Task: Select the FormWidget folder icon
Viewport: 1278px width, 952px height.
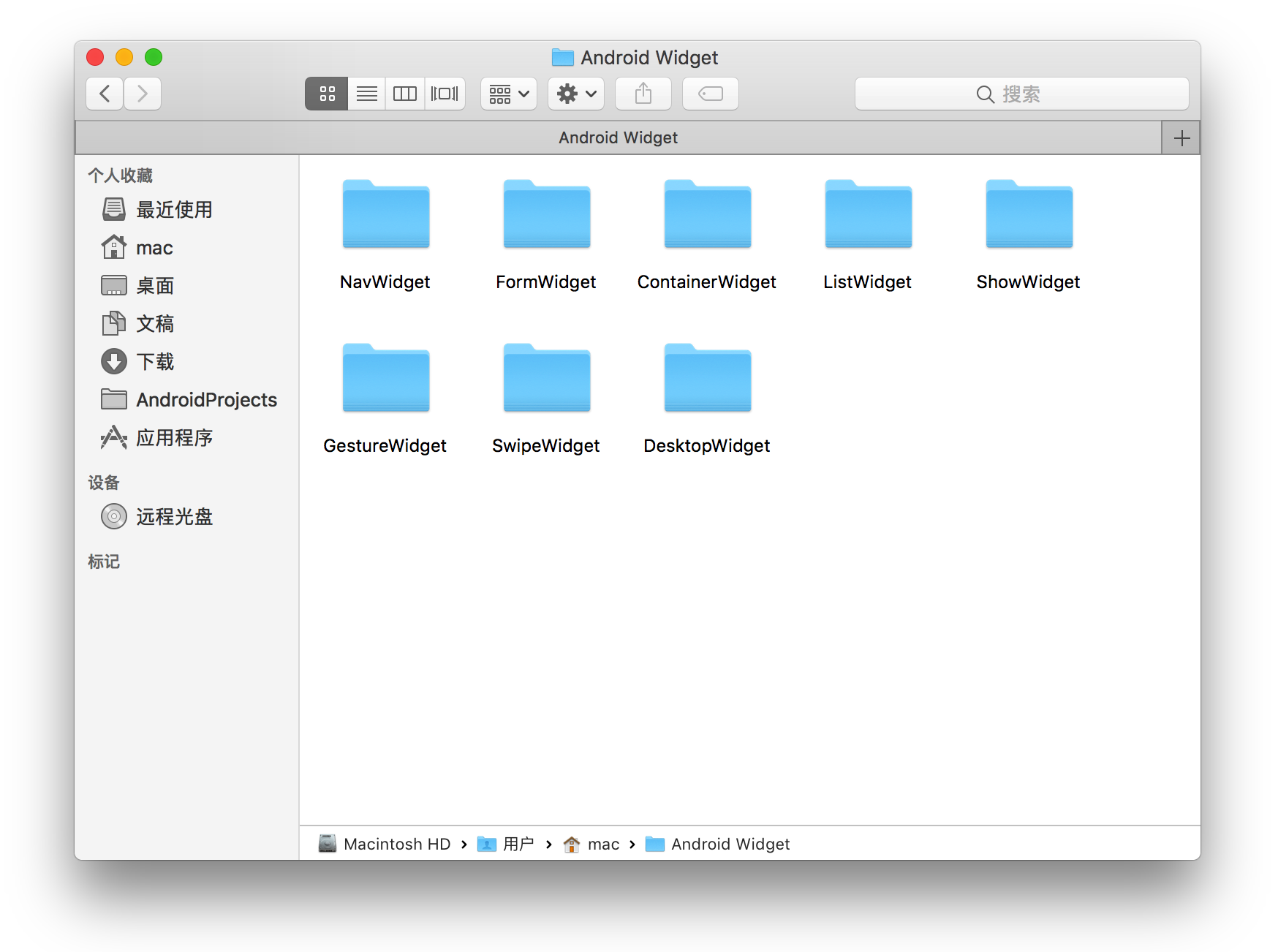Action: point(547,214)
